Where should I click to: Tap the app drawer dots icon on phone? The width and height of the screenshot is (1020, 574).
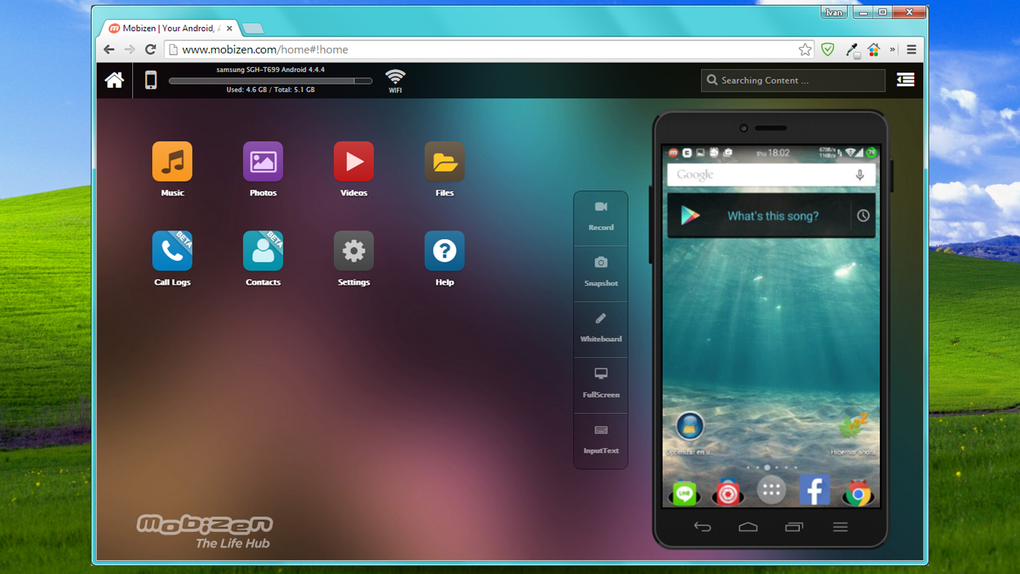771,490
